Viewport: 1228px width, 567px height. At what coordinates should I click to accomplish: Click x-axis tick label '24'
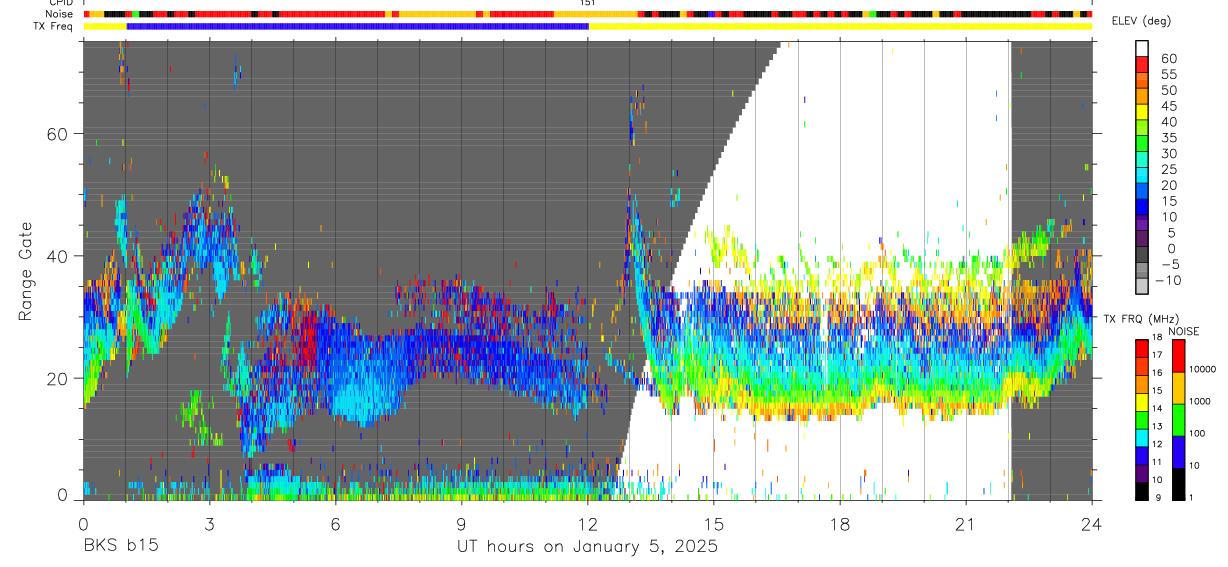pos(1092,524)
